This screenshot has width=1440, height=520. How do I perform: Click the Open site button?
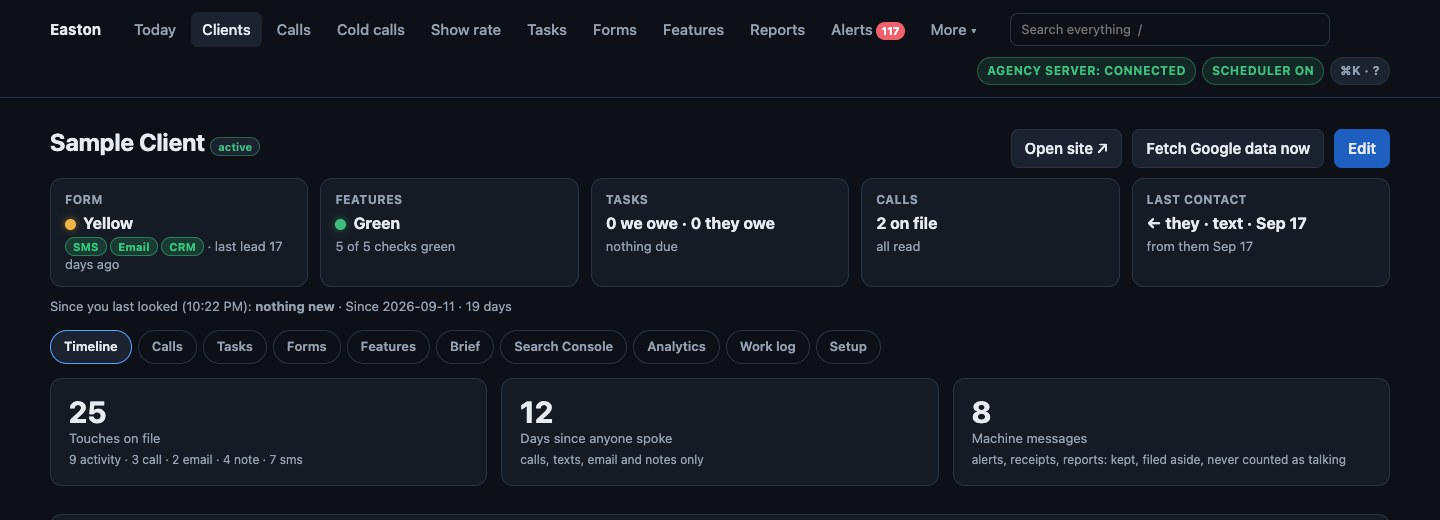pos(1066,149)
